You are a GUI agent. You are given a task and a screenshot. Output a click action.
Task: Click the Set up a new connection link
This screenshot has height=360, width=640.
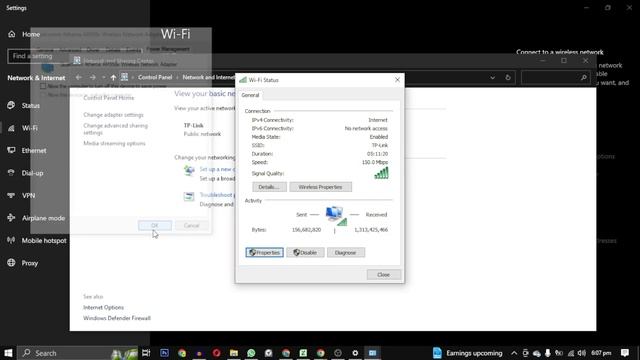[217, 169]
